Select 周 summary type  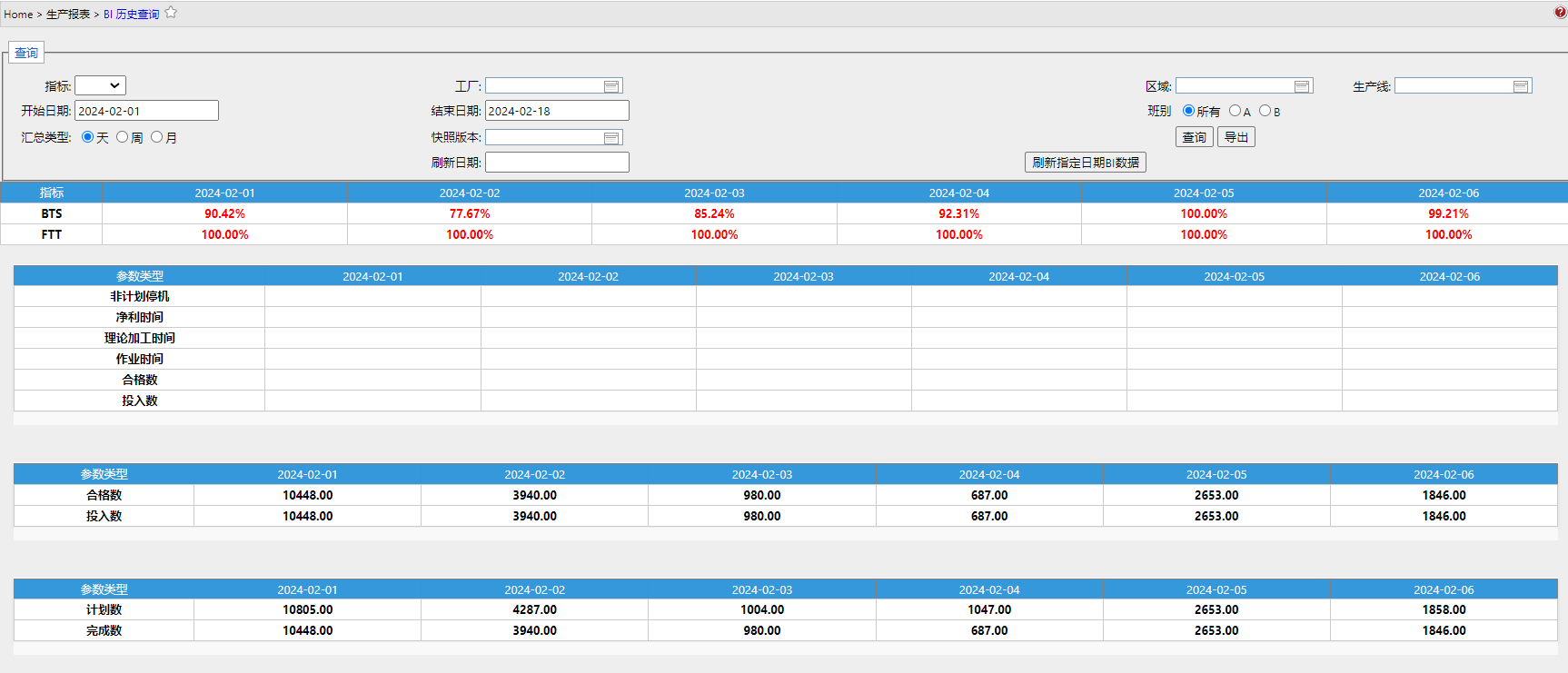(x=122, y=137)
